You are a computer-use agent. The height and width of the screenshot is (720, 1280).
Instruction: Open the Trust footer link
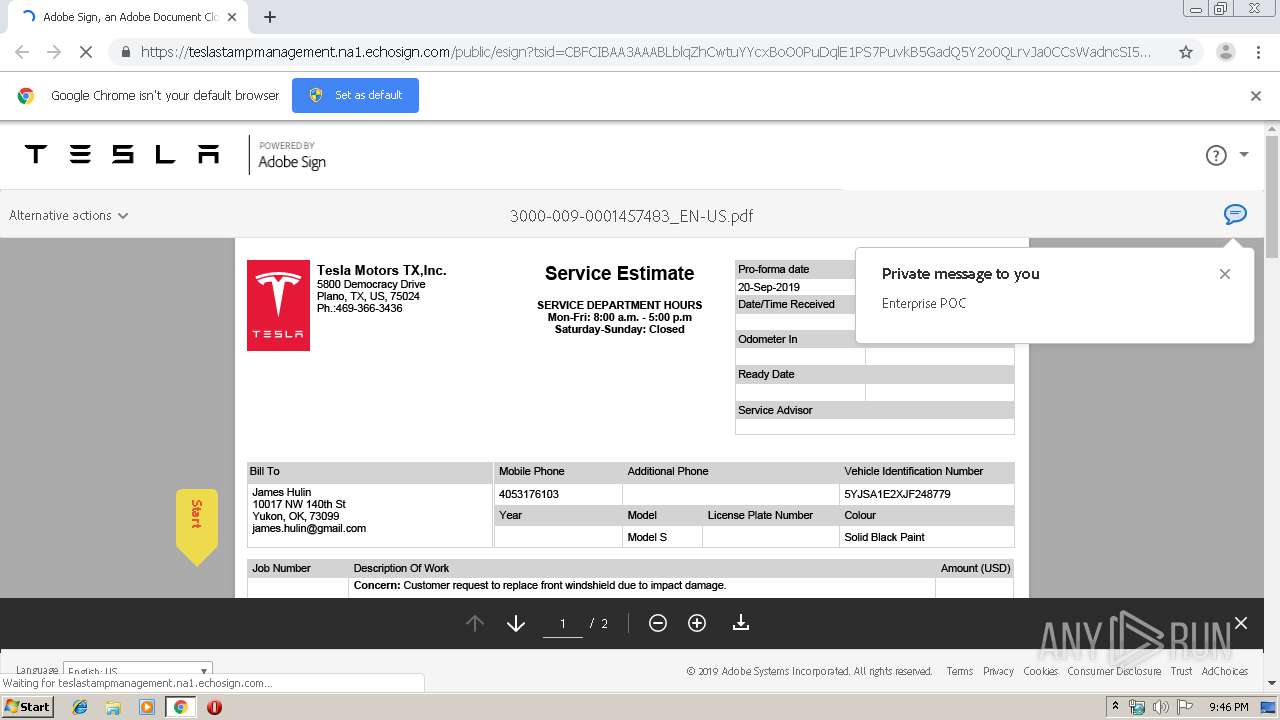(1181, 671)
